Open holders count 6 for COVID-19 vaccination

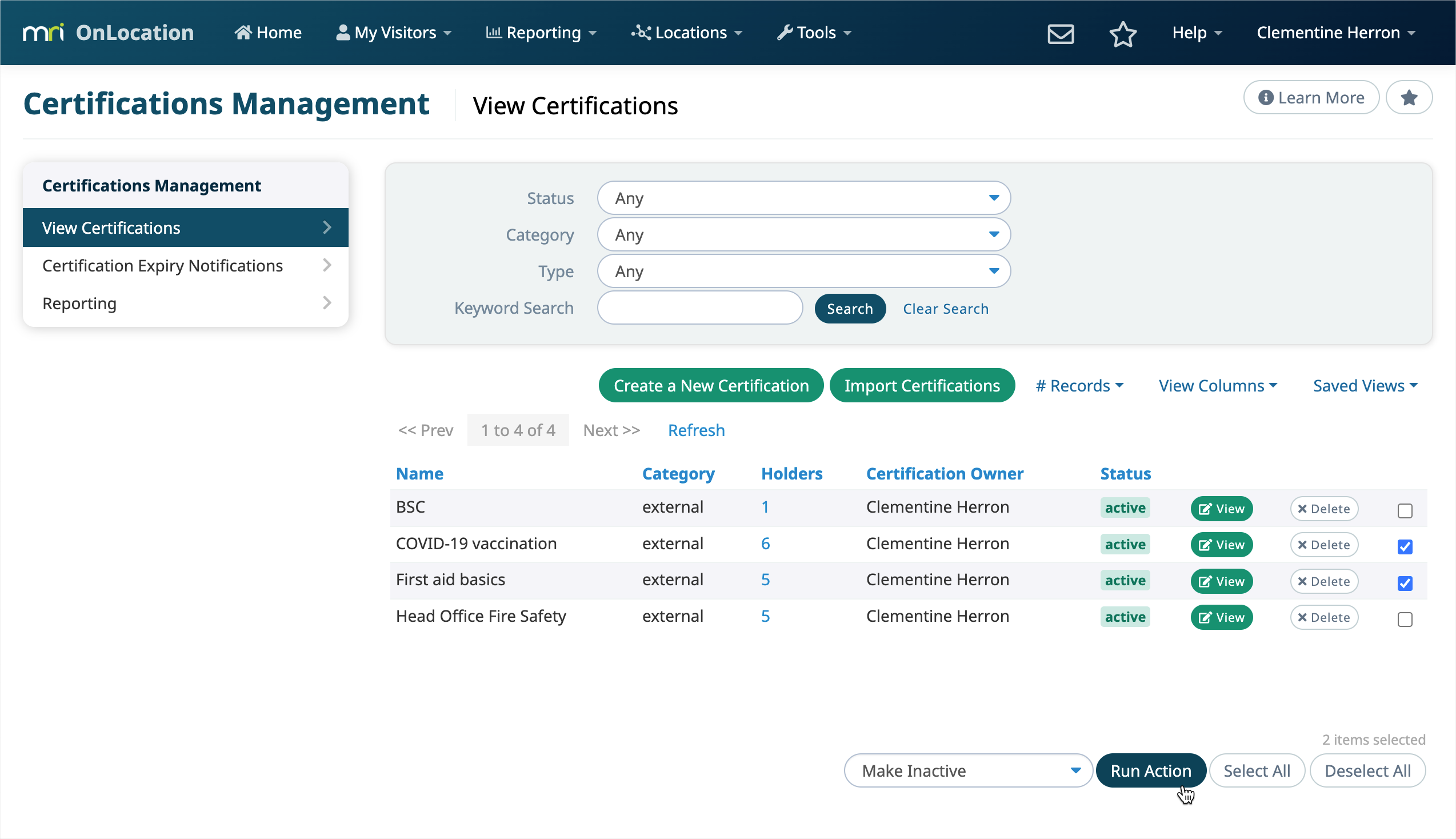pos(766,544)
